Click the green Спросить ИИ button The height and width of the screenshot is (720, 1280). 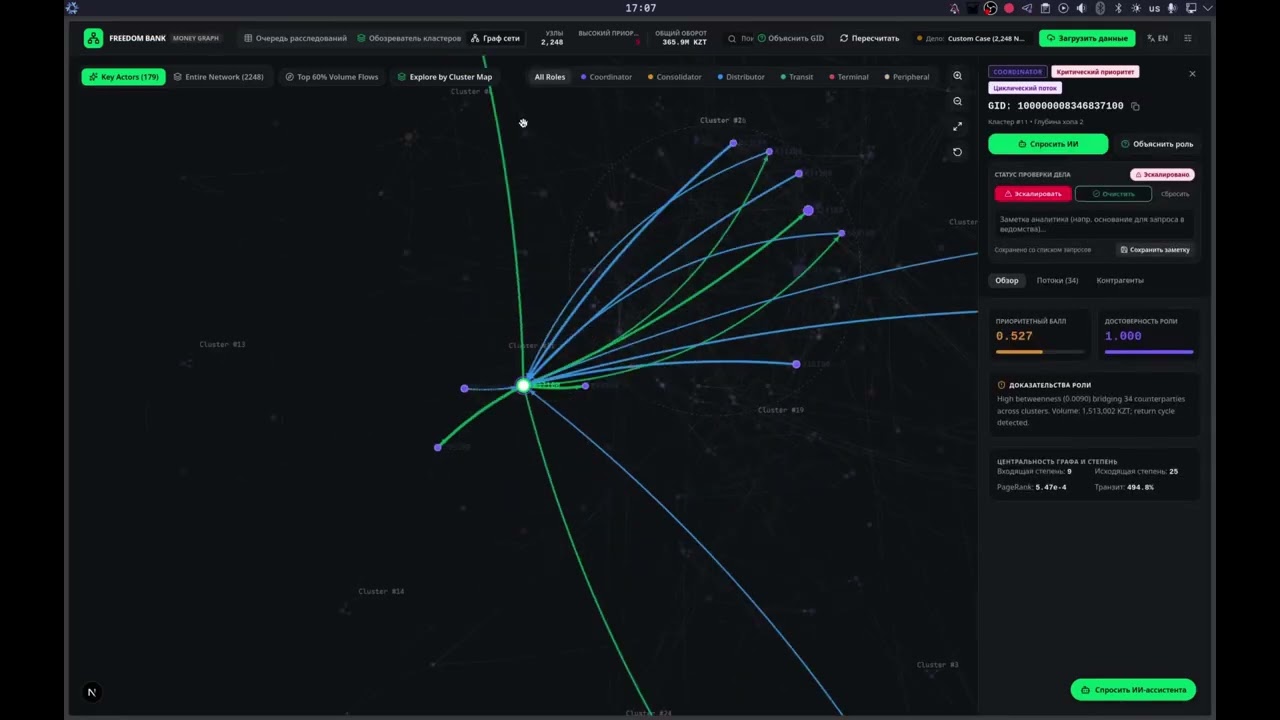pos(1048,144)
